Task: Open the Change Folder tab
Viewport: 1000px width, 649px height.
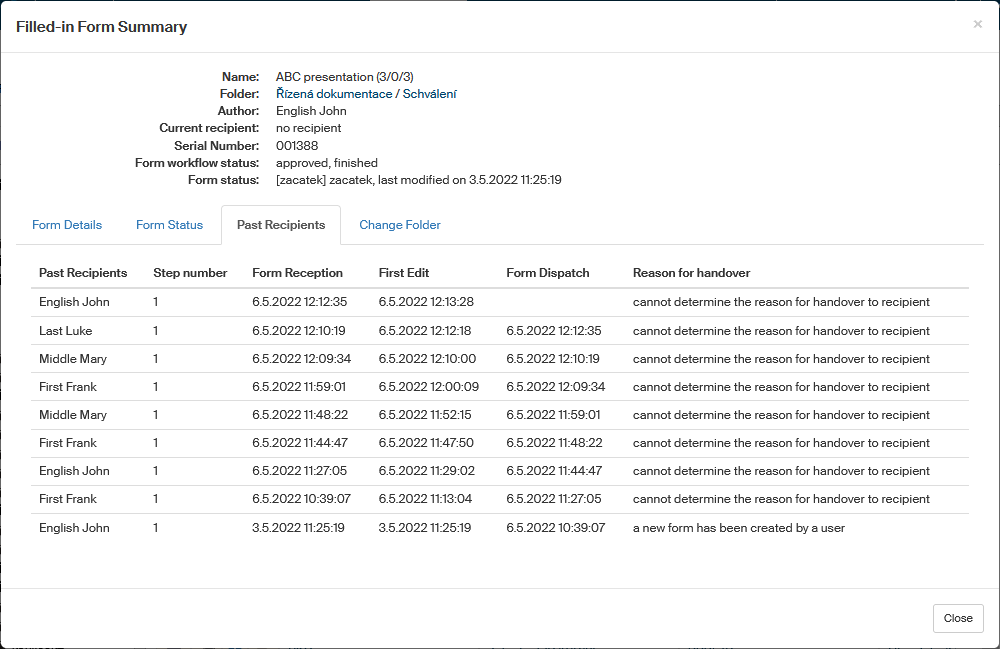Action: (x=400, y=225)
